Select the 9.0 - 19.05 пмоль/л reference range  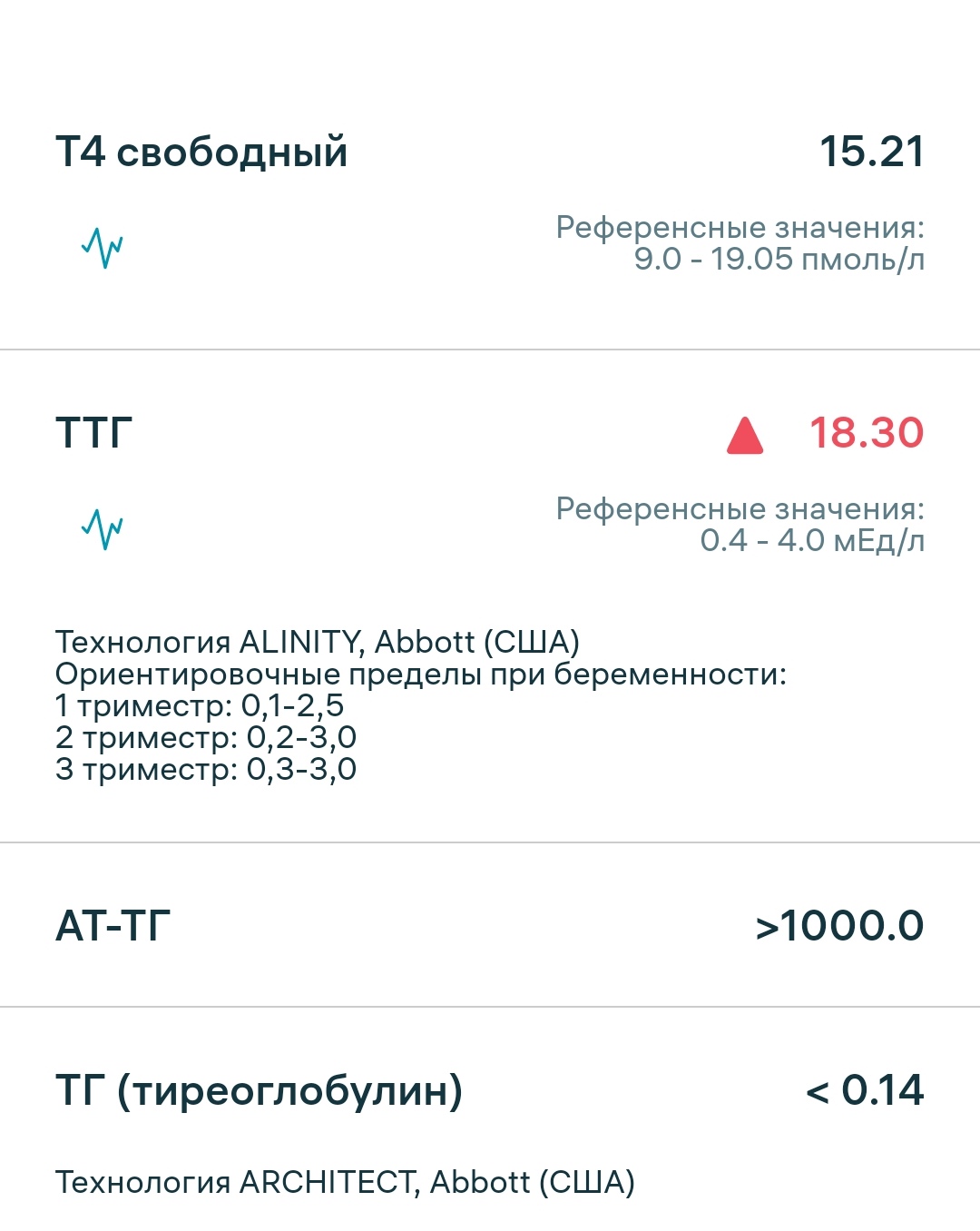(779, 260)
